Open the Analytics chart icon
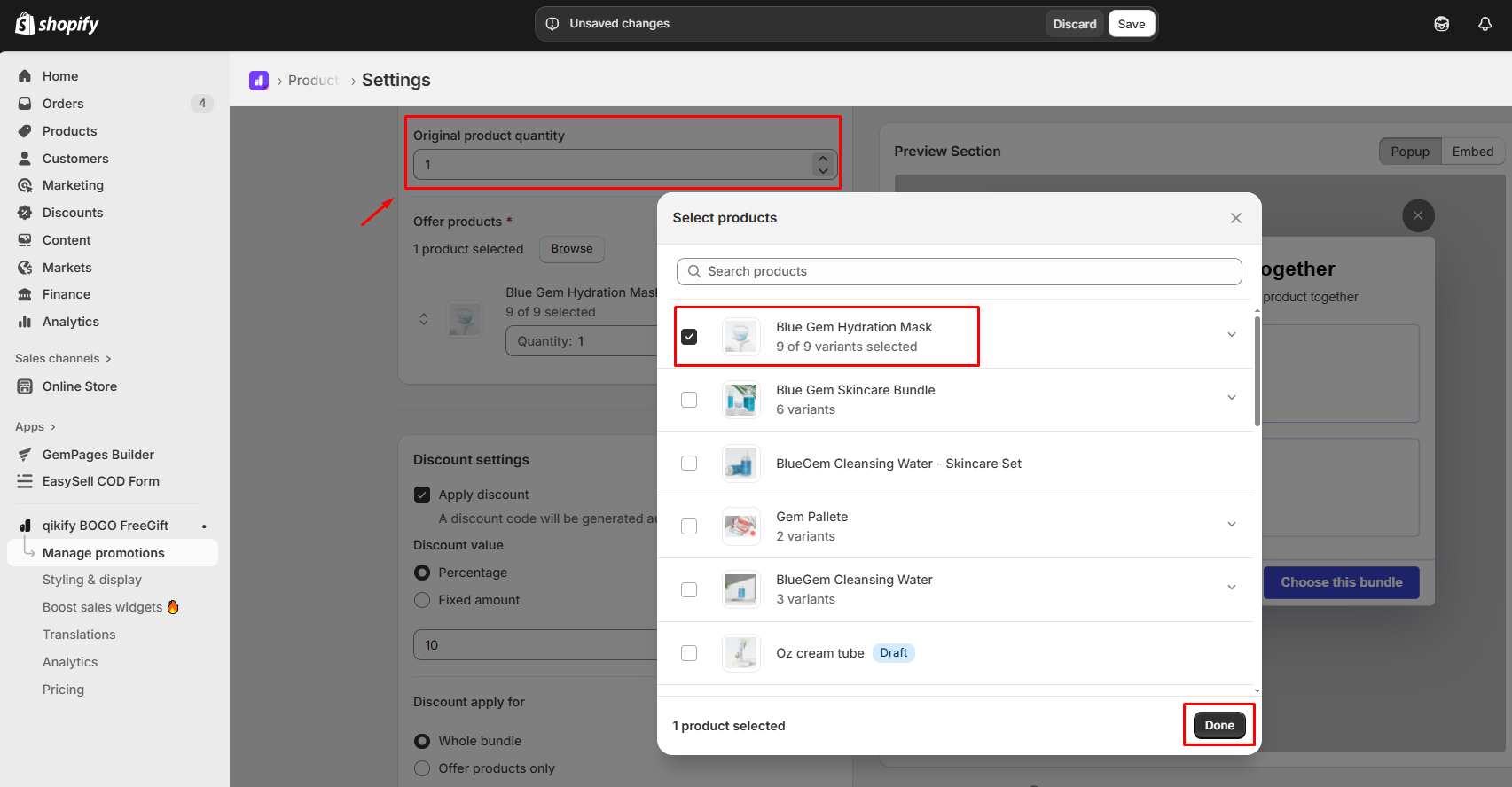Screen dimensions: 1512x787 pos(25,322)
